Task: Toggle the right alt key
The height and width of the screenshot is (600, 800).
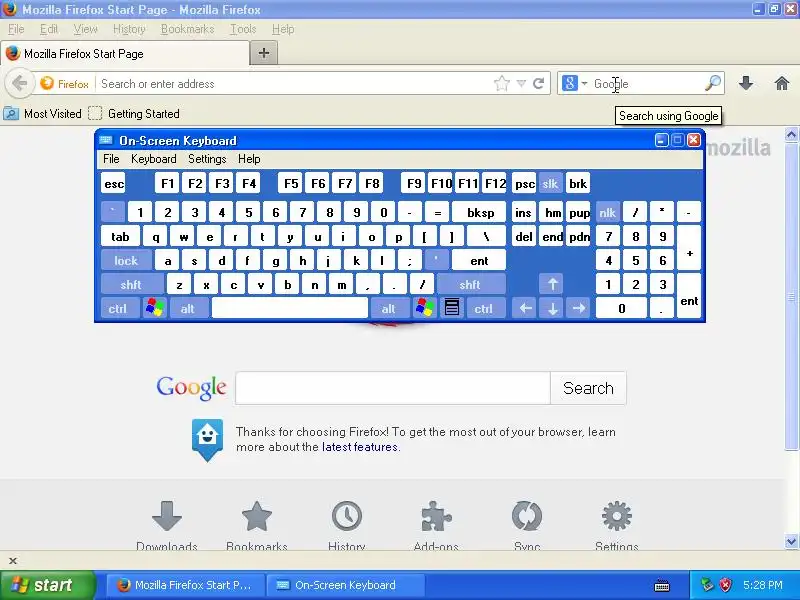Action: coord(389,308)
